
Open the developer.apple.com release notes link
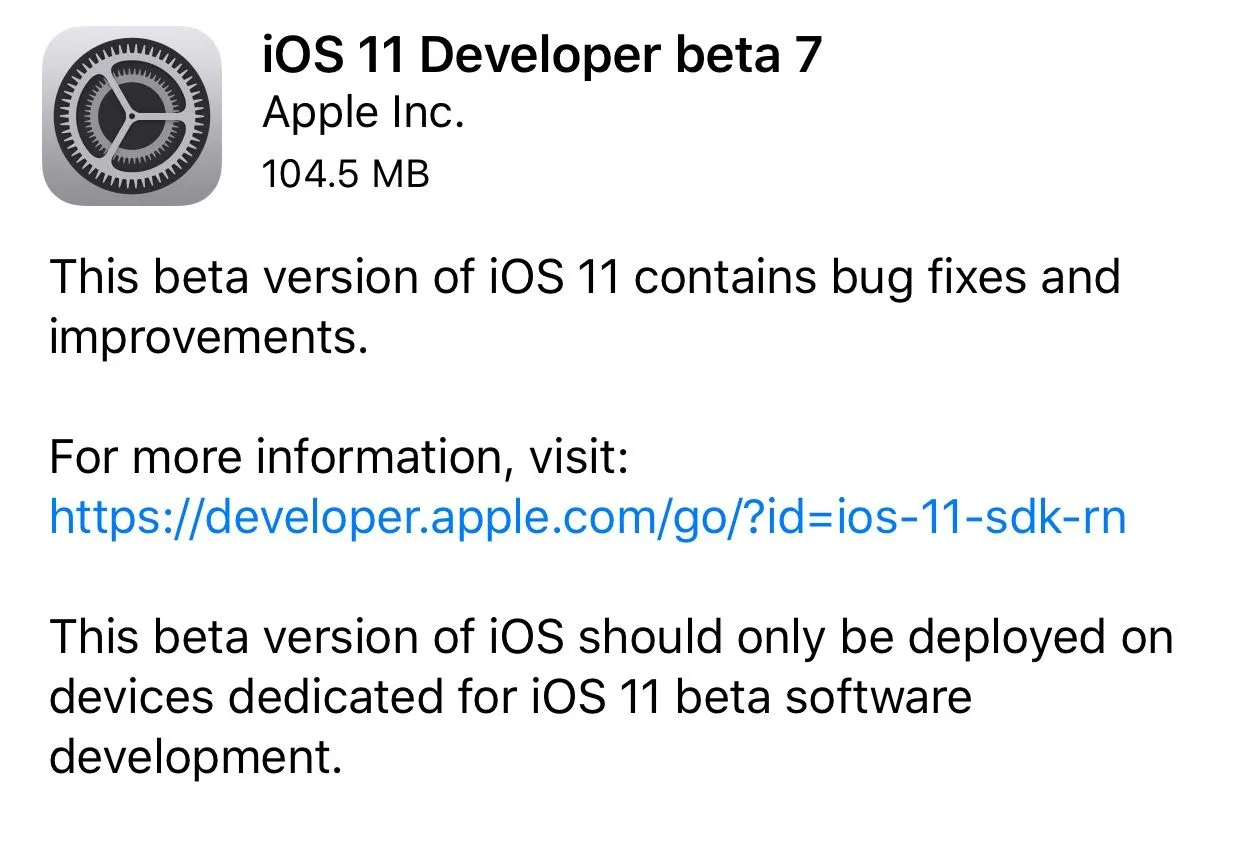click(587, 517)
